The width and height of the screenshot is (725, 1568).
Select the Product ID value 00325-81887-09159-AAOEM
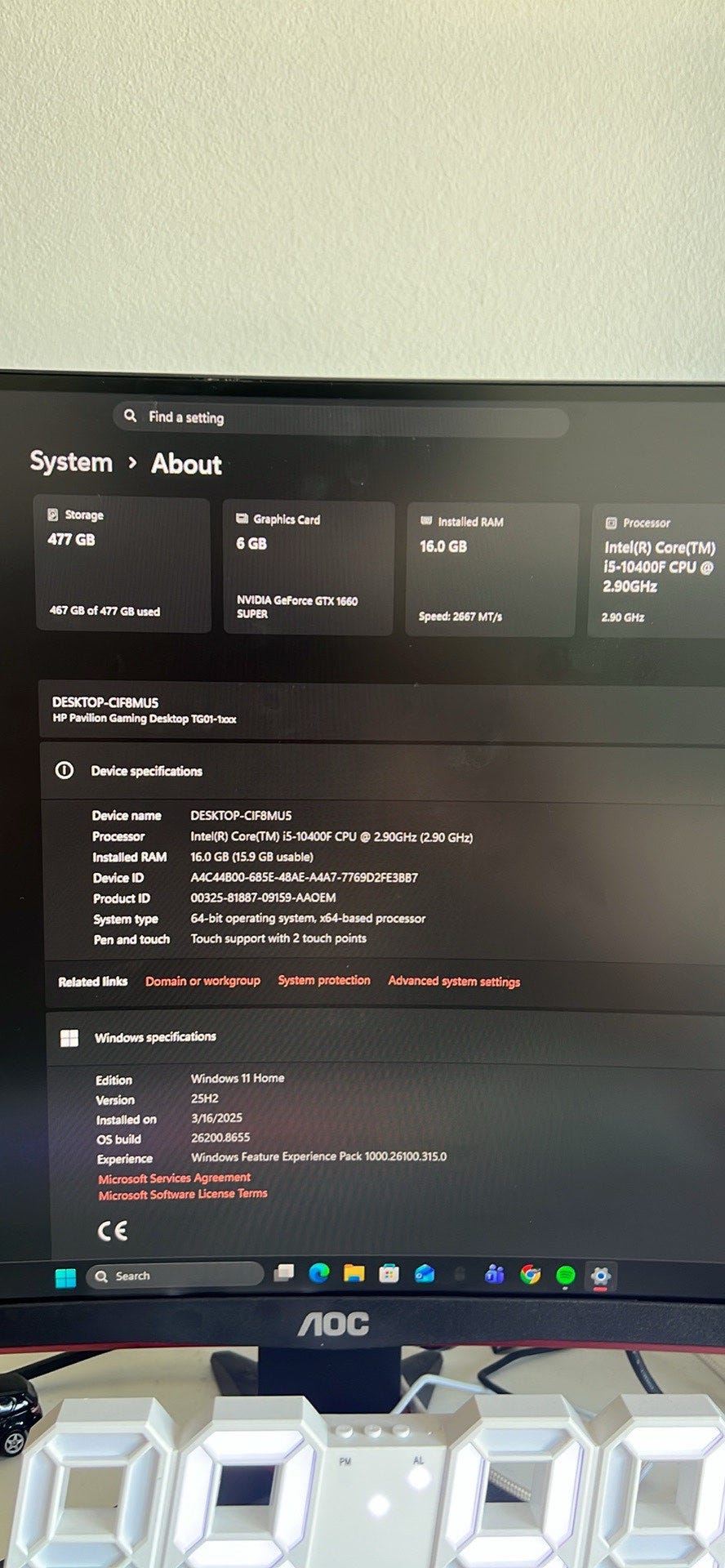point(263,898)
